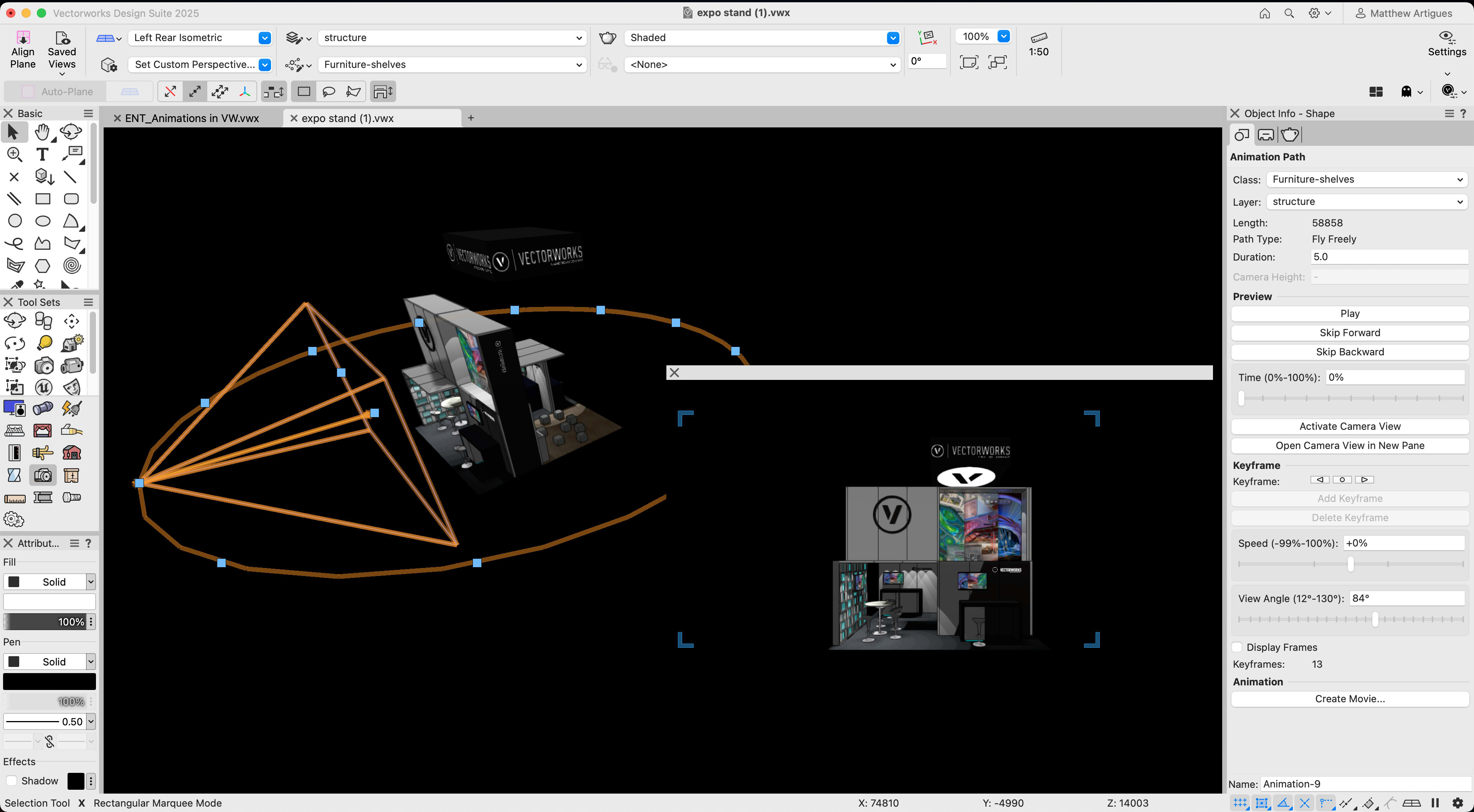Open the Left Rear Isometric view dropdown
The height and width of the screenshot is (812, 1474).
point(264,38)
